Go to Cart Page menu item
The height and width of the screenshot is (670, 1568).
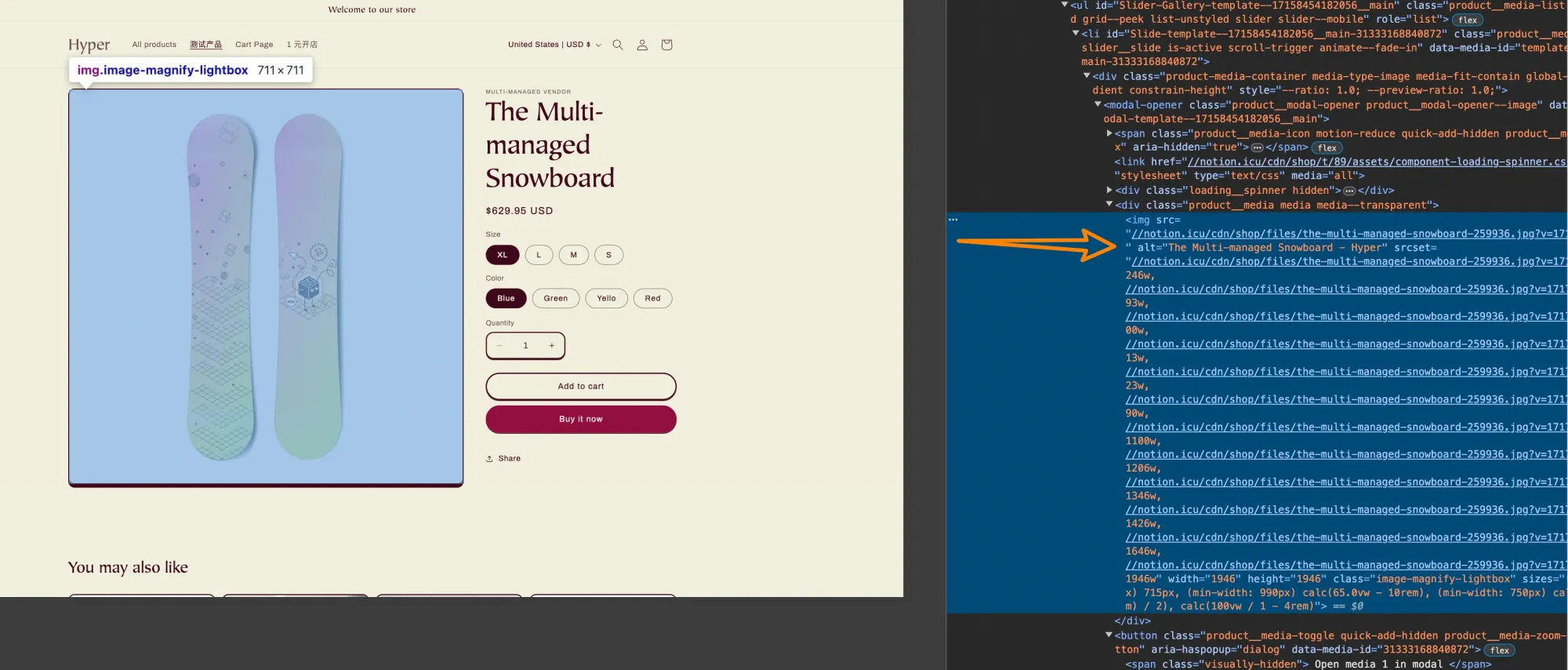tap(254, 45)
